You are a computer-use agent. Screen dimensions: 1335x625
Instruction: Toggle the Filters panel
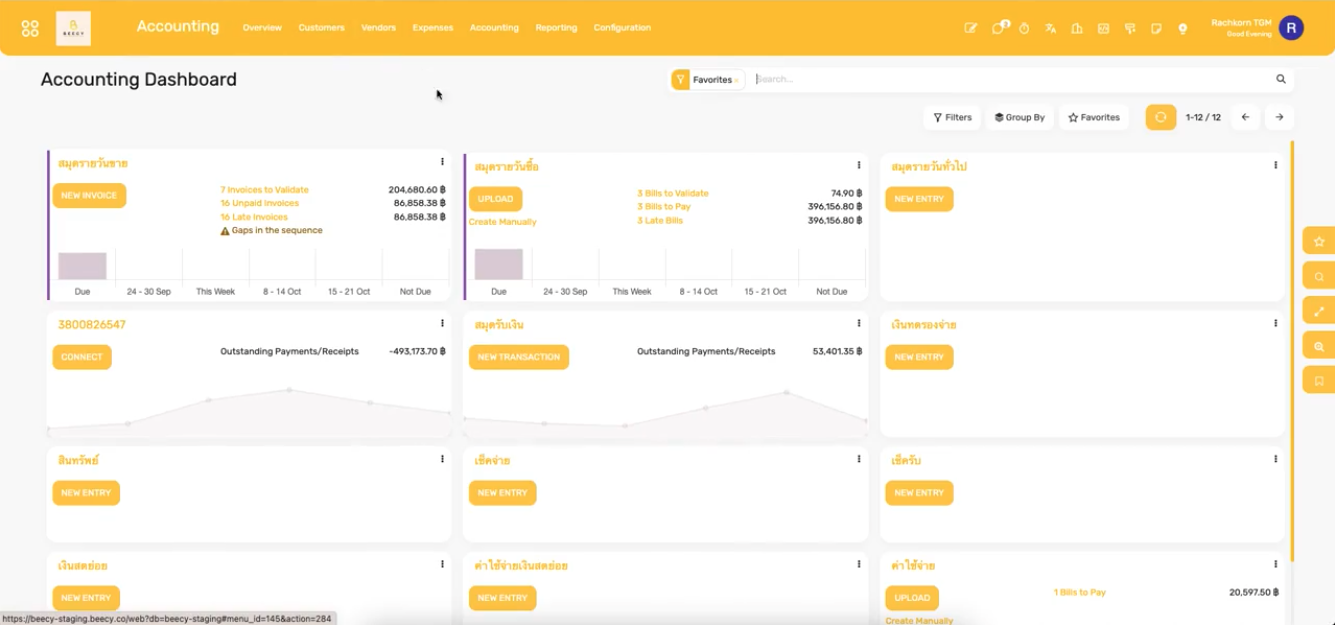[x=951, y=117]
